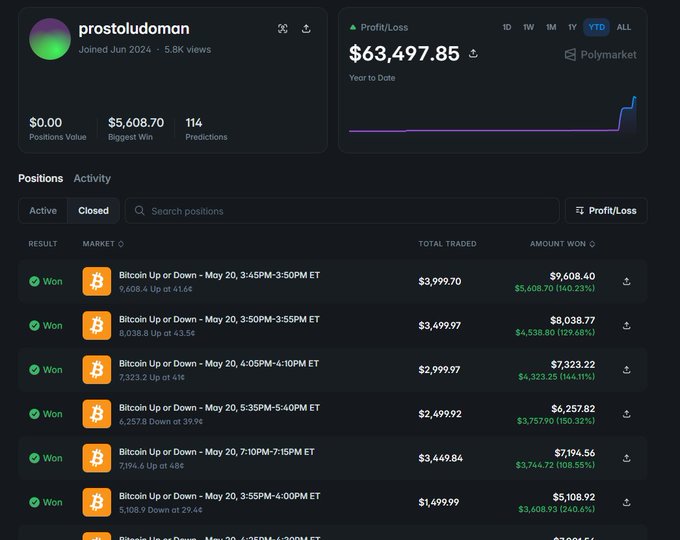Screen dimensions: 680x540
Task: Click the RESULT column header
Action: [x=43, y=244]
